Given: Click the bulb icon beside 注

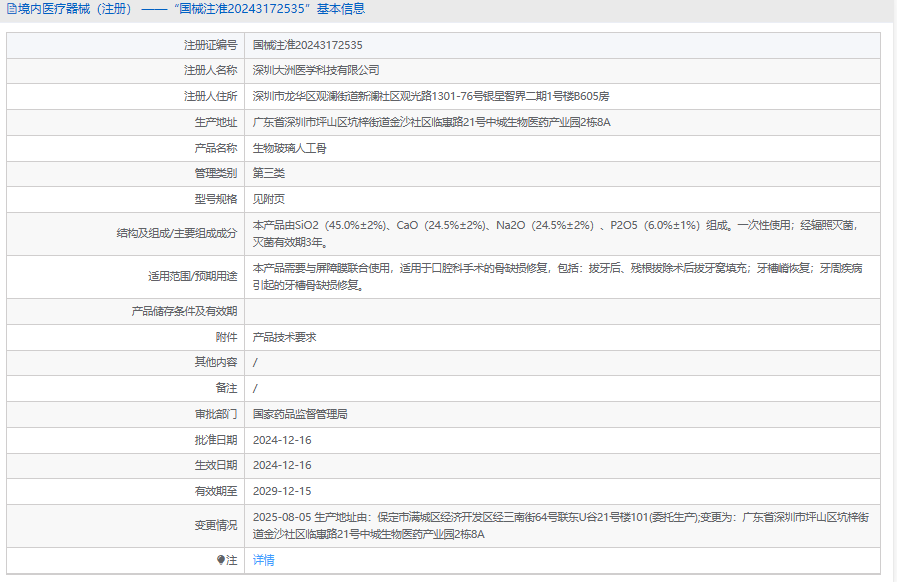Looking at the screenshot, I should point(221,560).
